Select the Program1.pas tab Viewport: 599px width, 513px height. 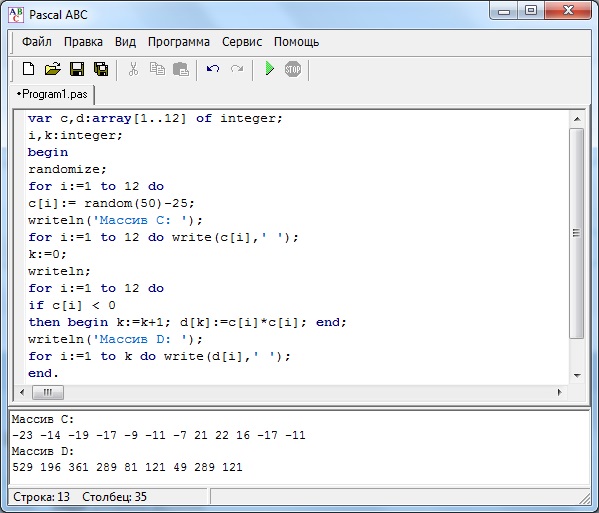(52, 94)
